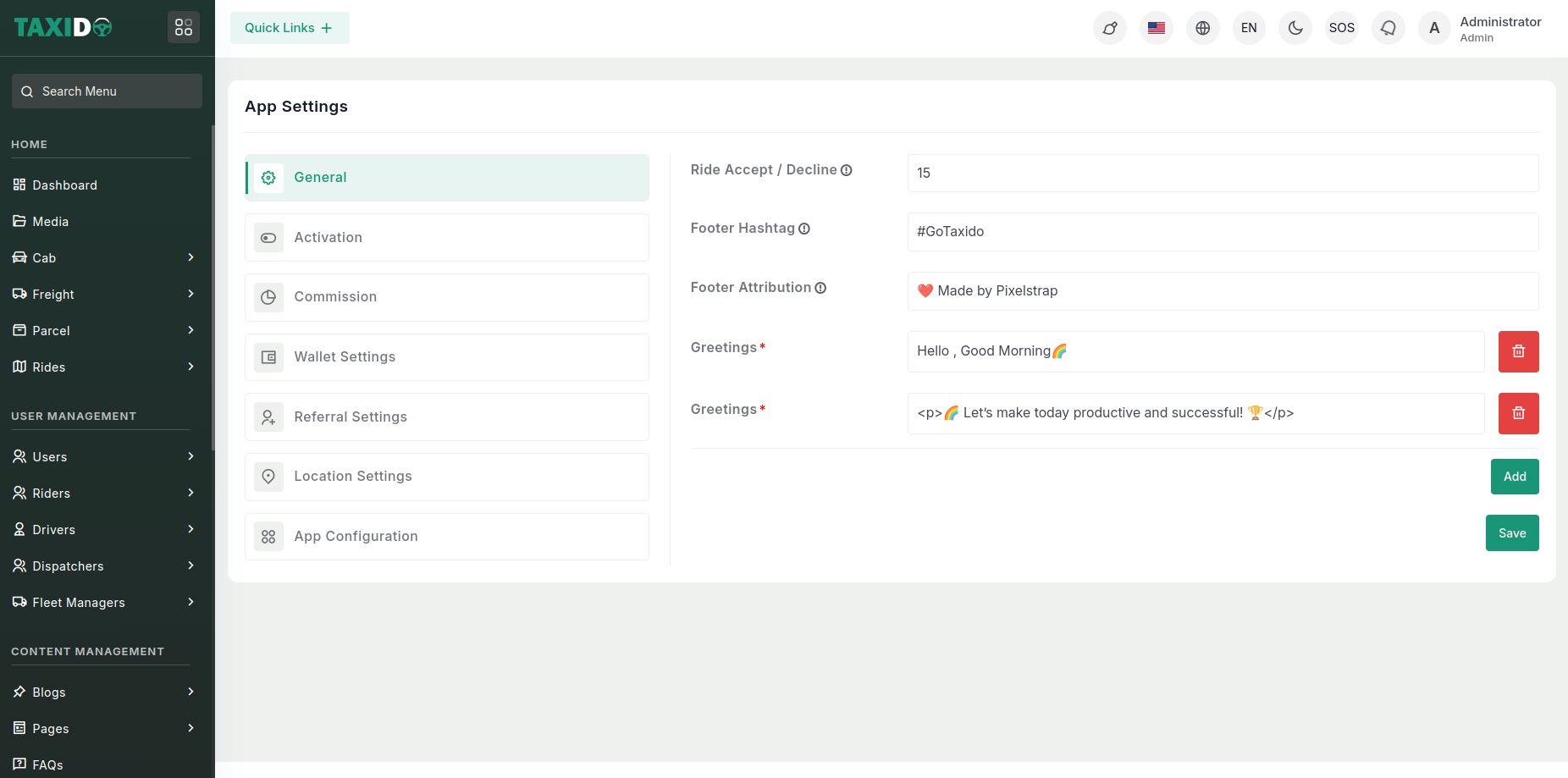The width and height of the screenshot is (1568, 778).
Task: Click the Save button
Action: [1511, 533]
